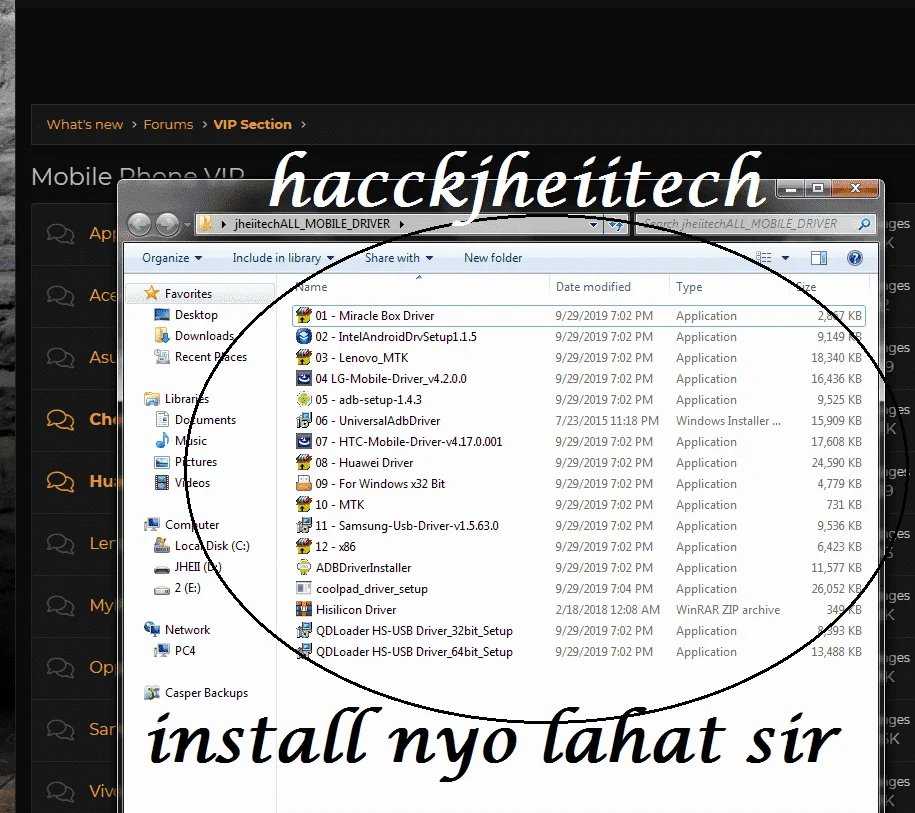915x813 pixels.
Task: Select the 11 - Samsung-Usb-Driver-v1.5.63.0 icon
Action: pos(303,525)
